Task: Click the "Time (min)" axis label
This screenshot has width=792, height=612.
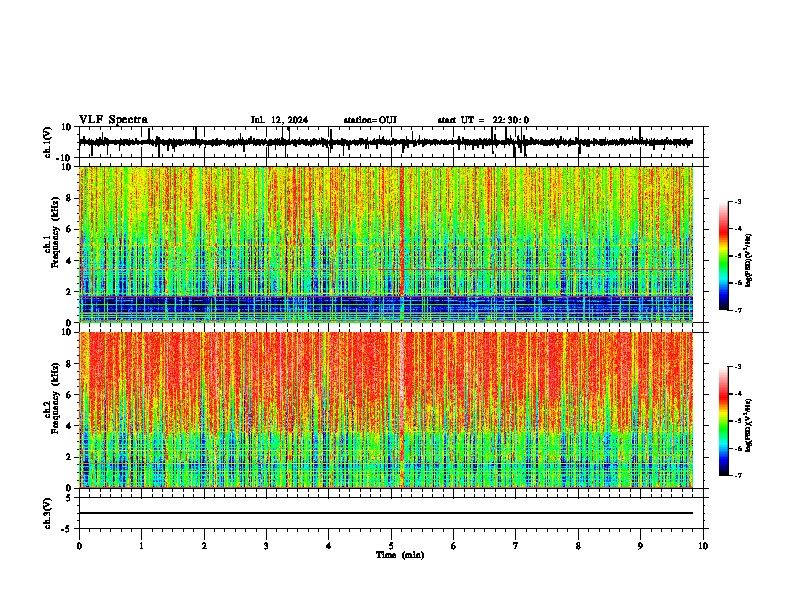Action: (x=400, y=555)
